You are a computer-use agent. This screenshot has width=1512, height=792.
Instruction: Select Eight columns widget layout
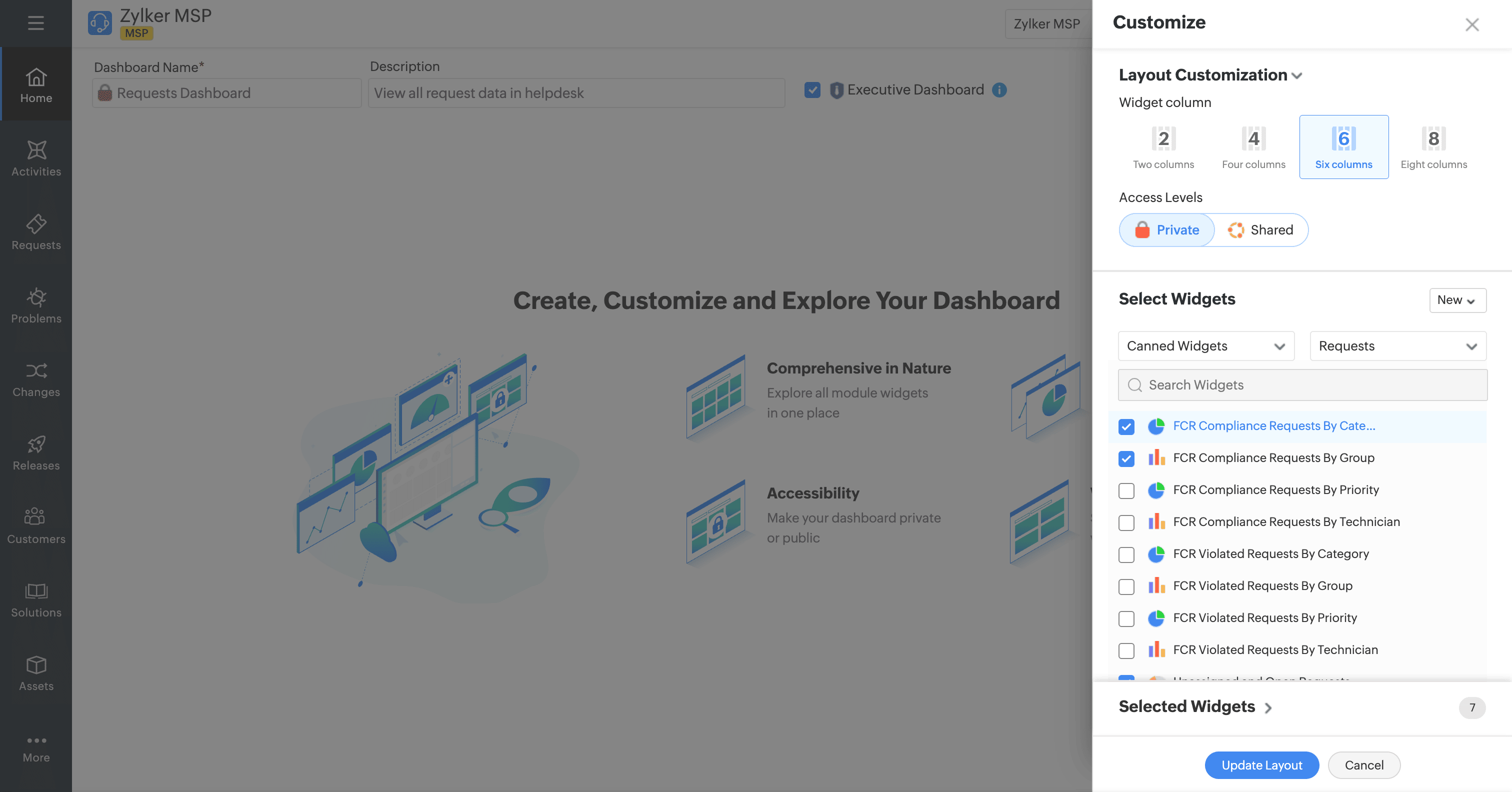pos(1433,147)
